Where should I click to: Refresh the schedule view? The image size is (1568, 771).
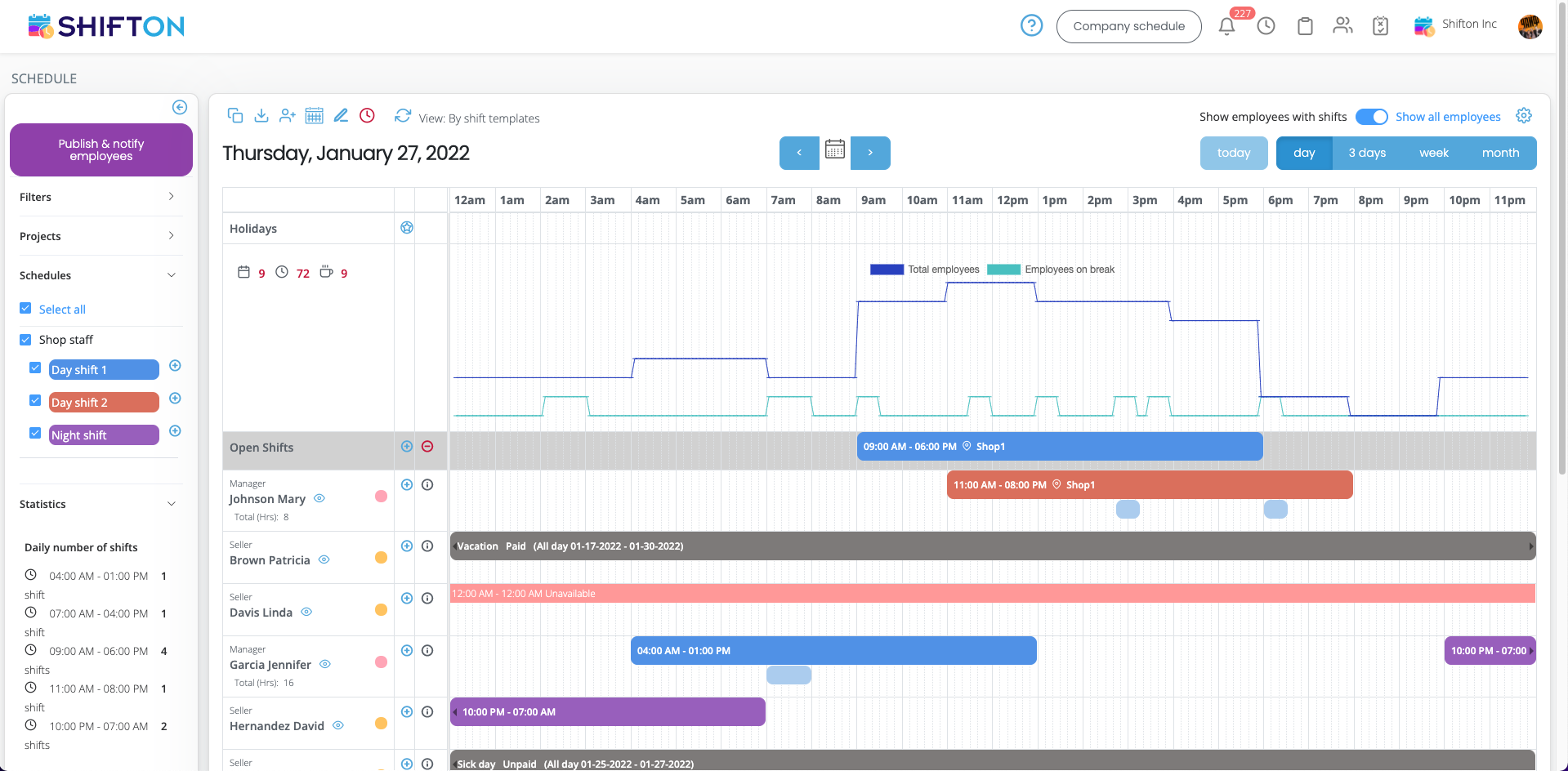pyautogui.click(x=402, y=116)
